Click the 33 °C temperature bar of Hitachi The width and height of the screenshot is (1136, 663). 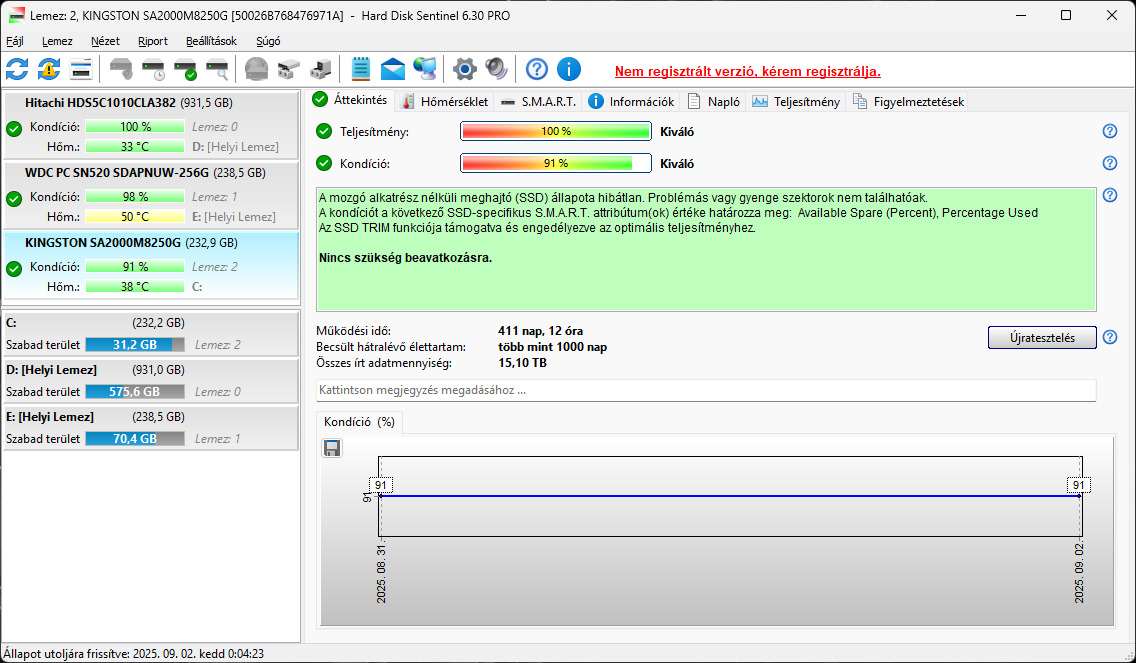[x=135, y=146]
